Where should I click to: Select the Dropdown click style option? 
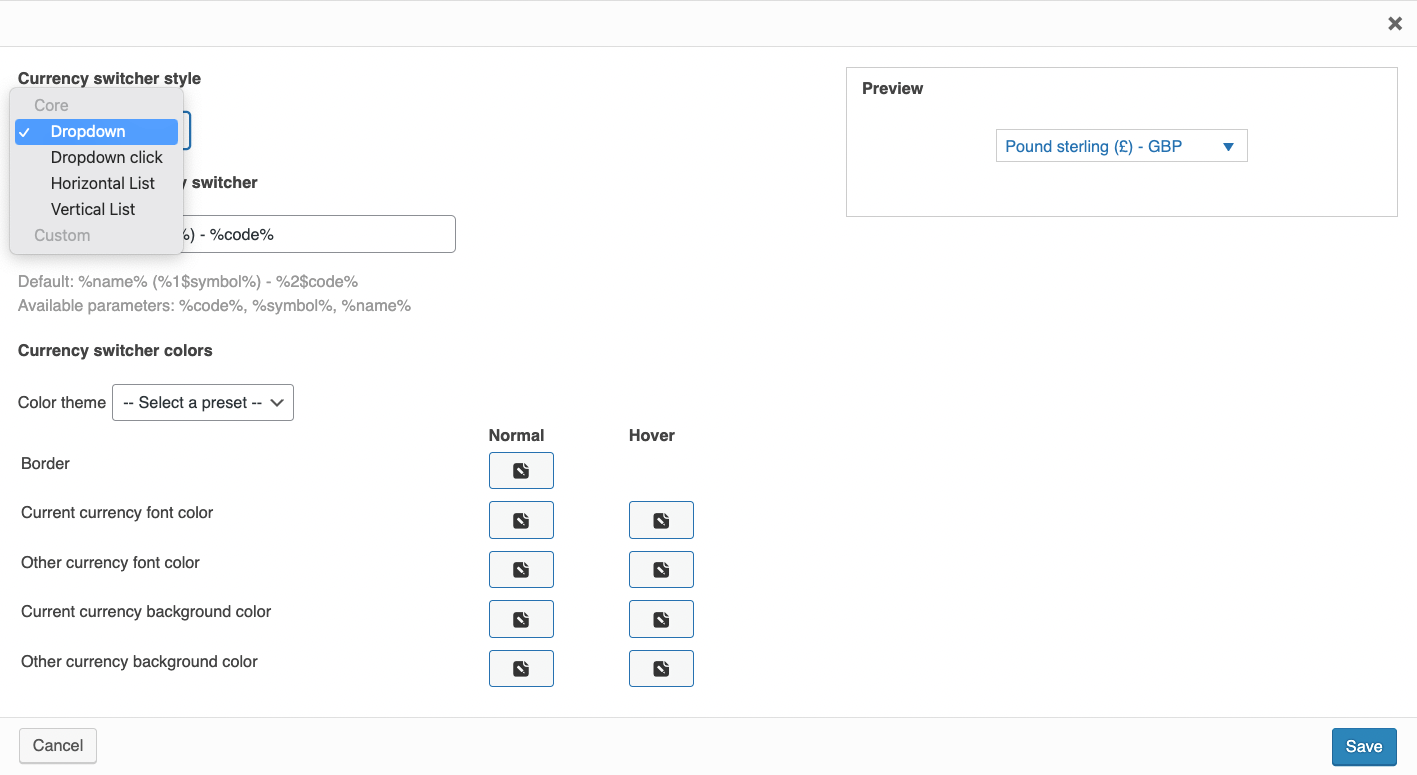point(106,157)
